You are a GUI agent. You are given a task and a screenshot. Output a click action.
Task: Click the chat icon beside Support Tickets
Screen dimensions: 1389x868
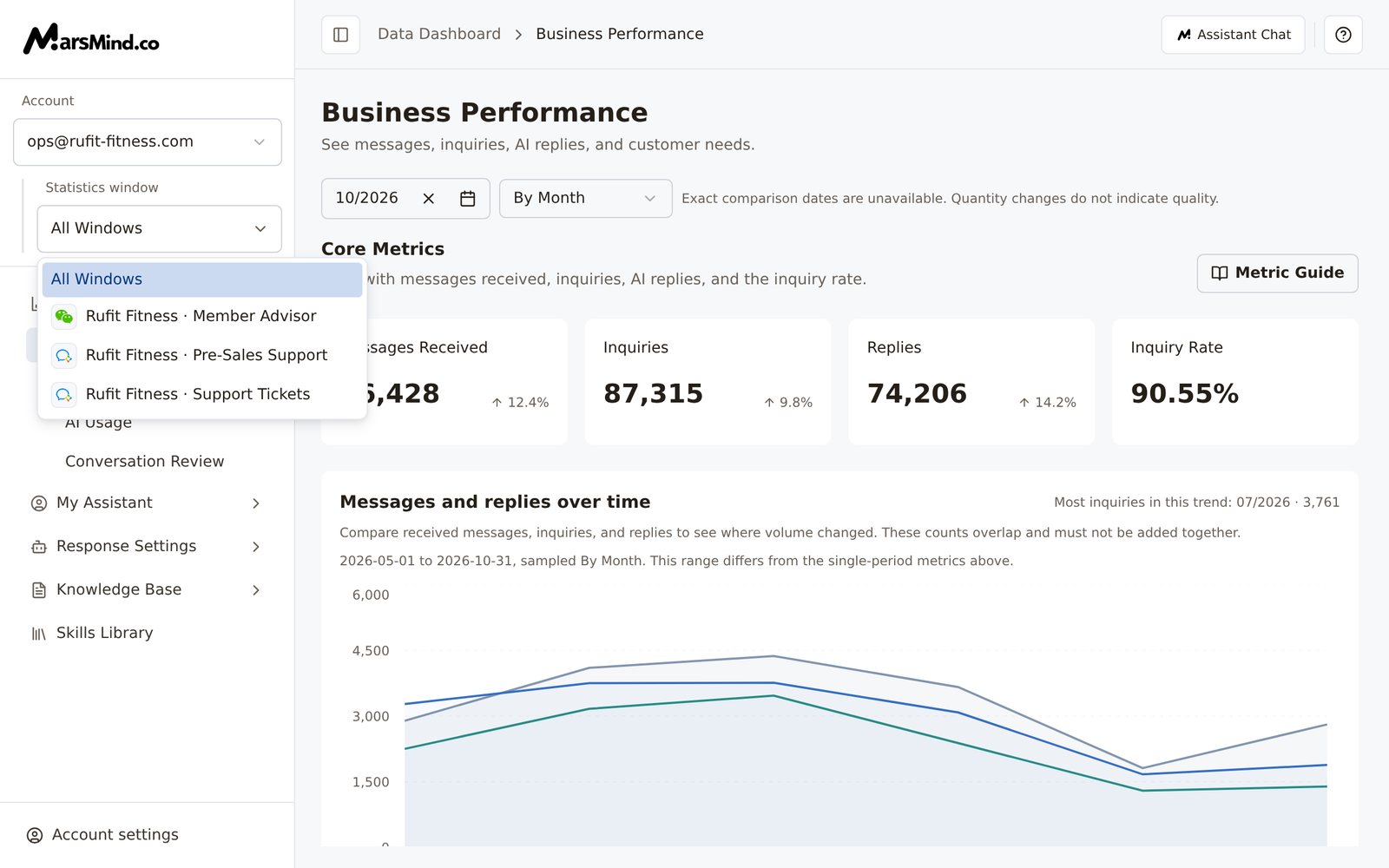pos(64,395)
